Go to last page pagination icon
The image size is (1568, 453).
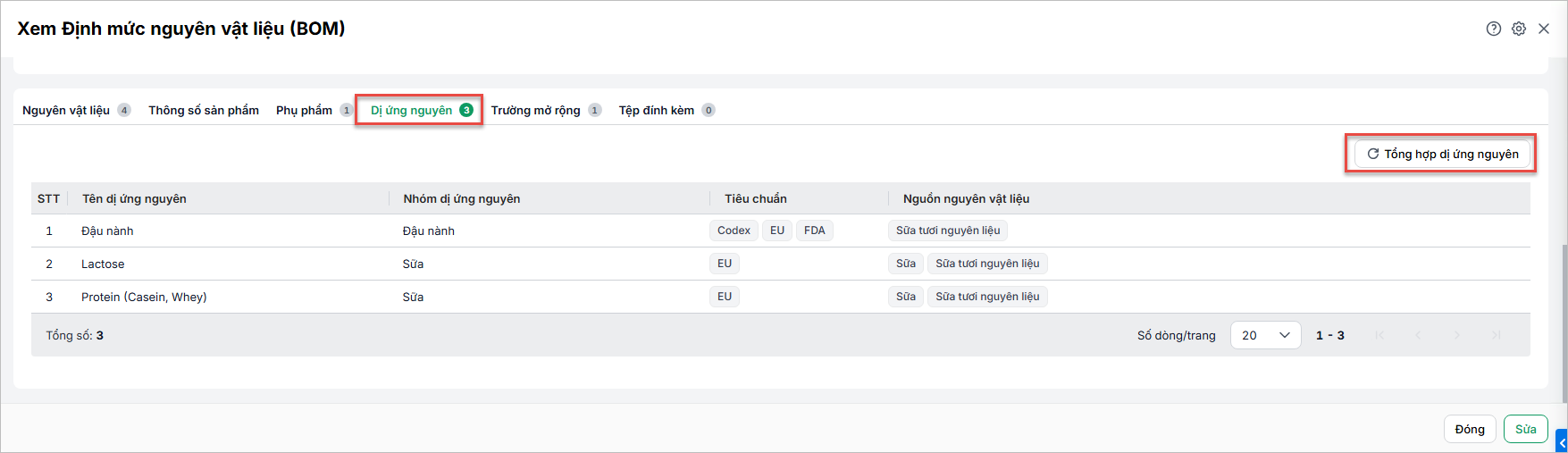coord(1496,335)
